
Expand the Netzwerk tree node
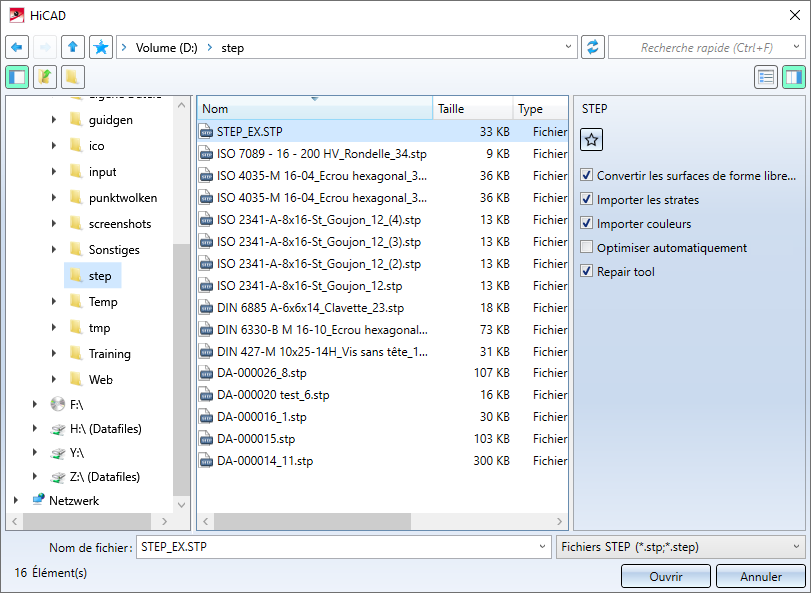tap(16, 500)
